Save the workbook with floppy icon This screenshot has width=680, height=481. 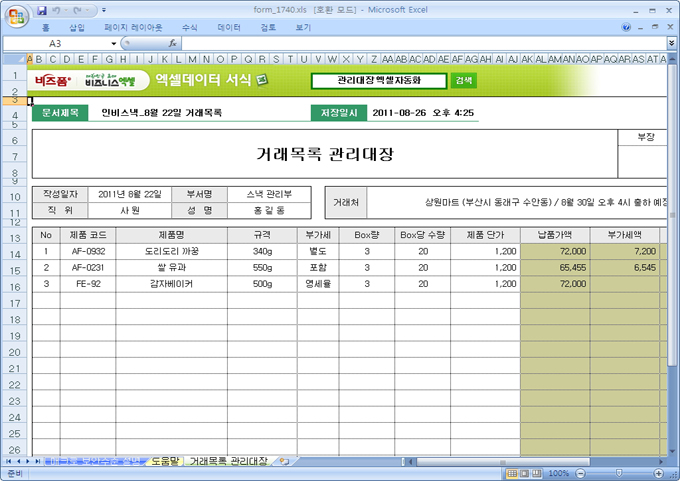click(x=42, y=10)
